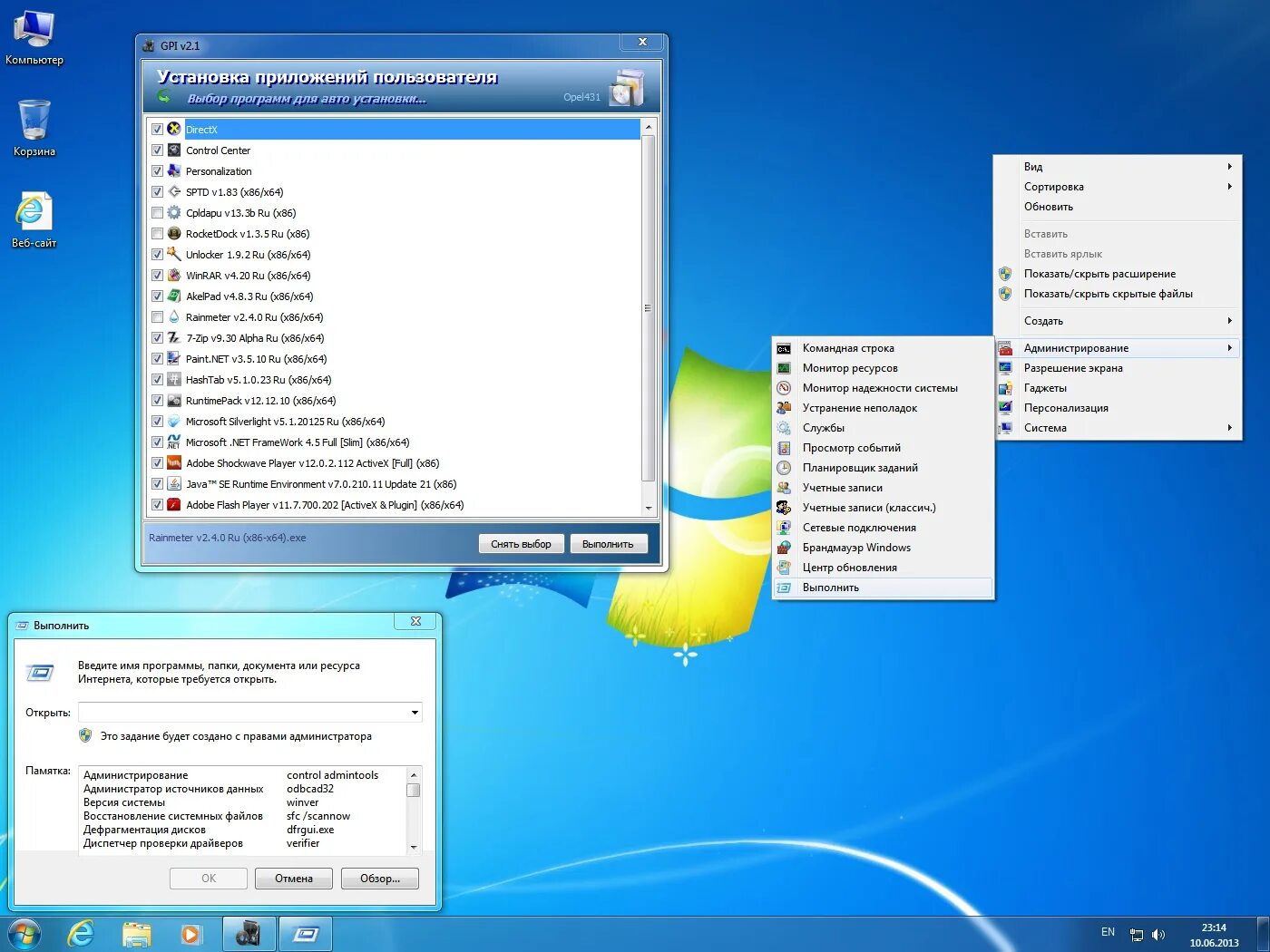Image resolution: width=1270 pixels, height=952 pixels.
Task: Click Памятка list scroll-up arrow
Action: point(414,775)
